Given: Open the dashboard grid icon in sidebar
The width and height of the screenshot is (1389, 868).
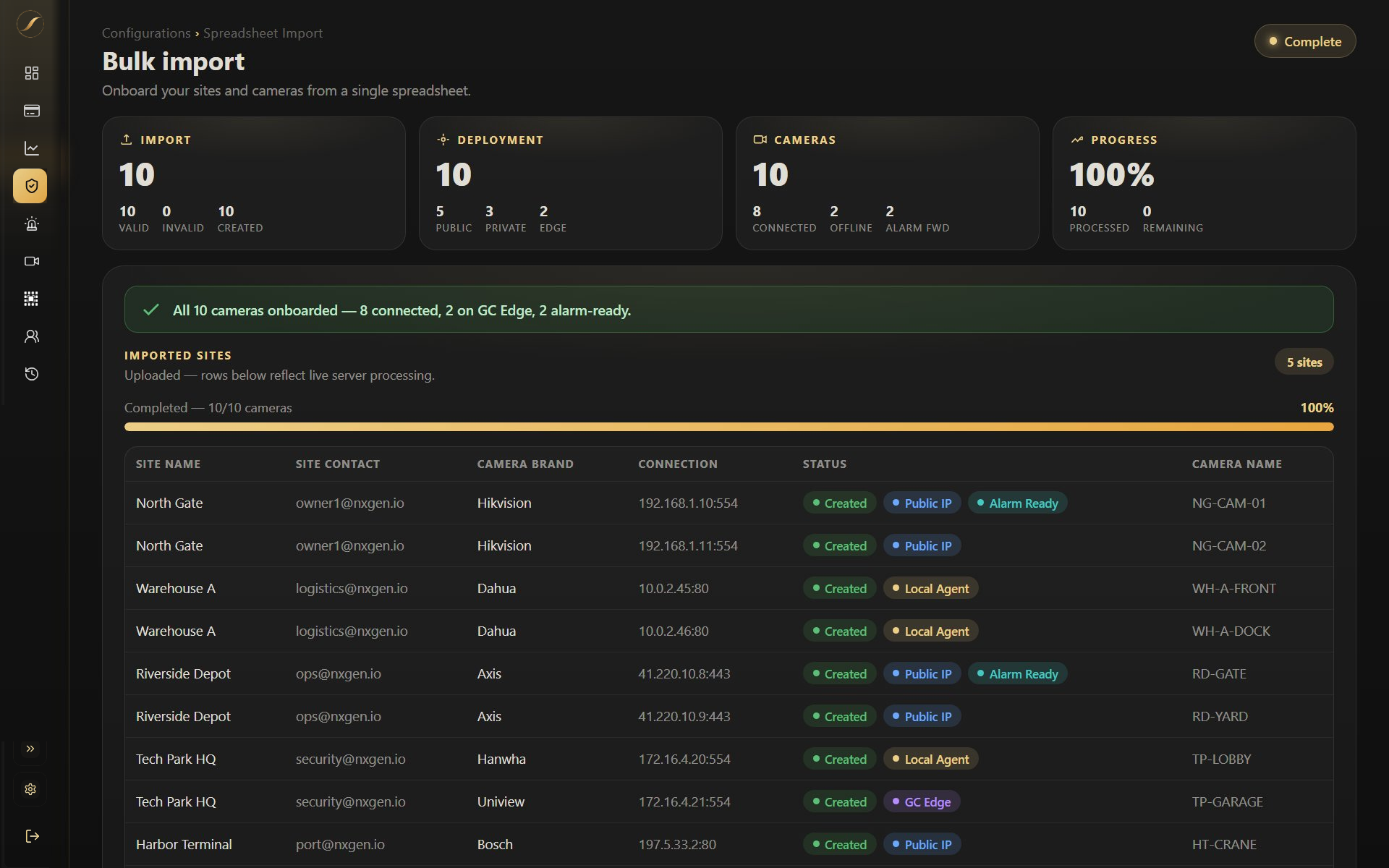Looking at the screenshot, I should (31, 73).
